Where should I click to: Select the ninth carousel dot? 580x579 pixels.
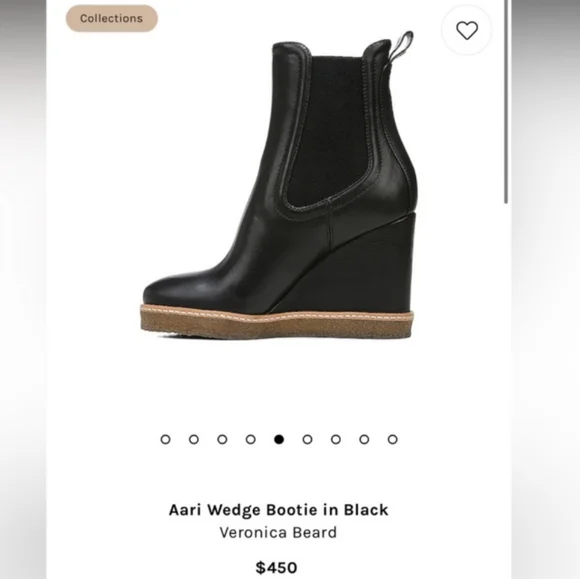click(x=392, y=439)
